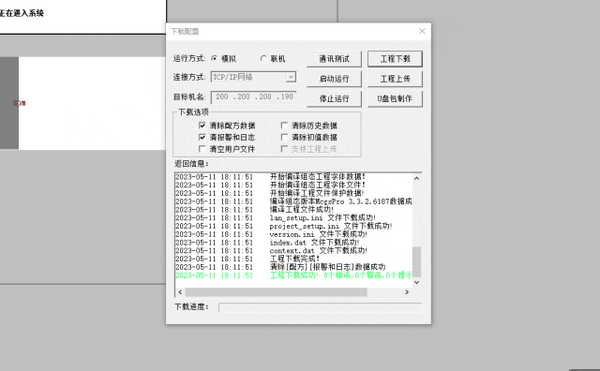Click the log's vertical scroll down arrow
The image size is (600, 371).
click(x=417, y=282)
